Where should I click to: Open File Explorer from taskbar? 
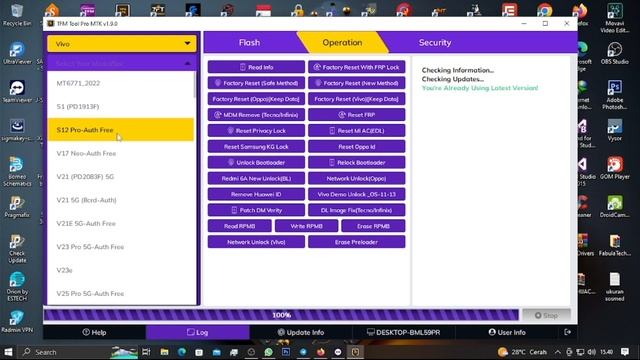(164, 352)
